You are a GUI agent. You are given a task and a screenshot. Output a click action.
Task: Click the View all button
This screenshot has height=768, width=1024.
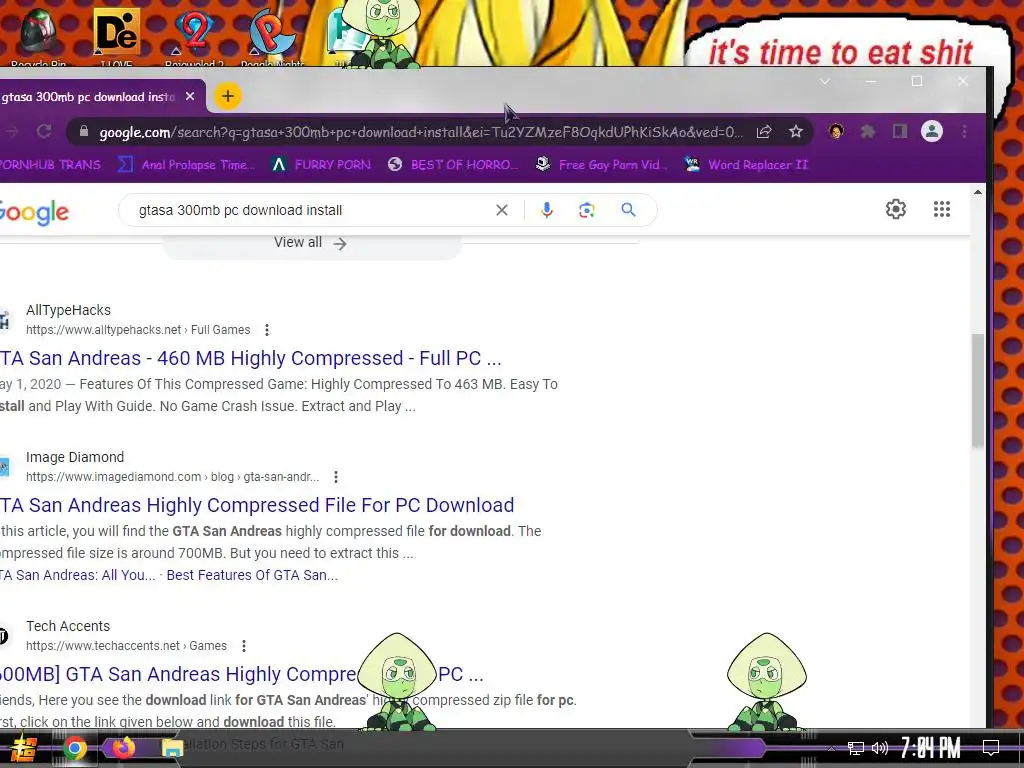(x=311, y=243)
